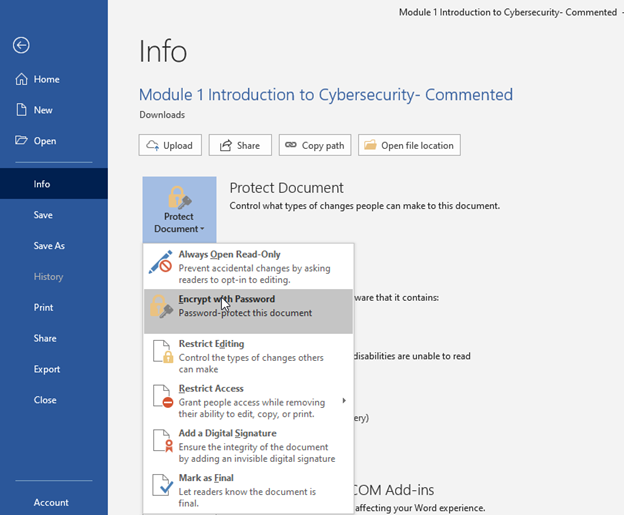Click the Open file location folder icon

(x=370, y=144)
